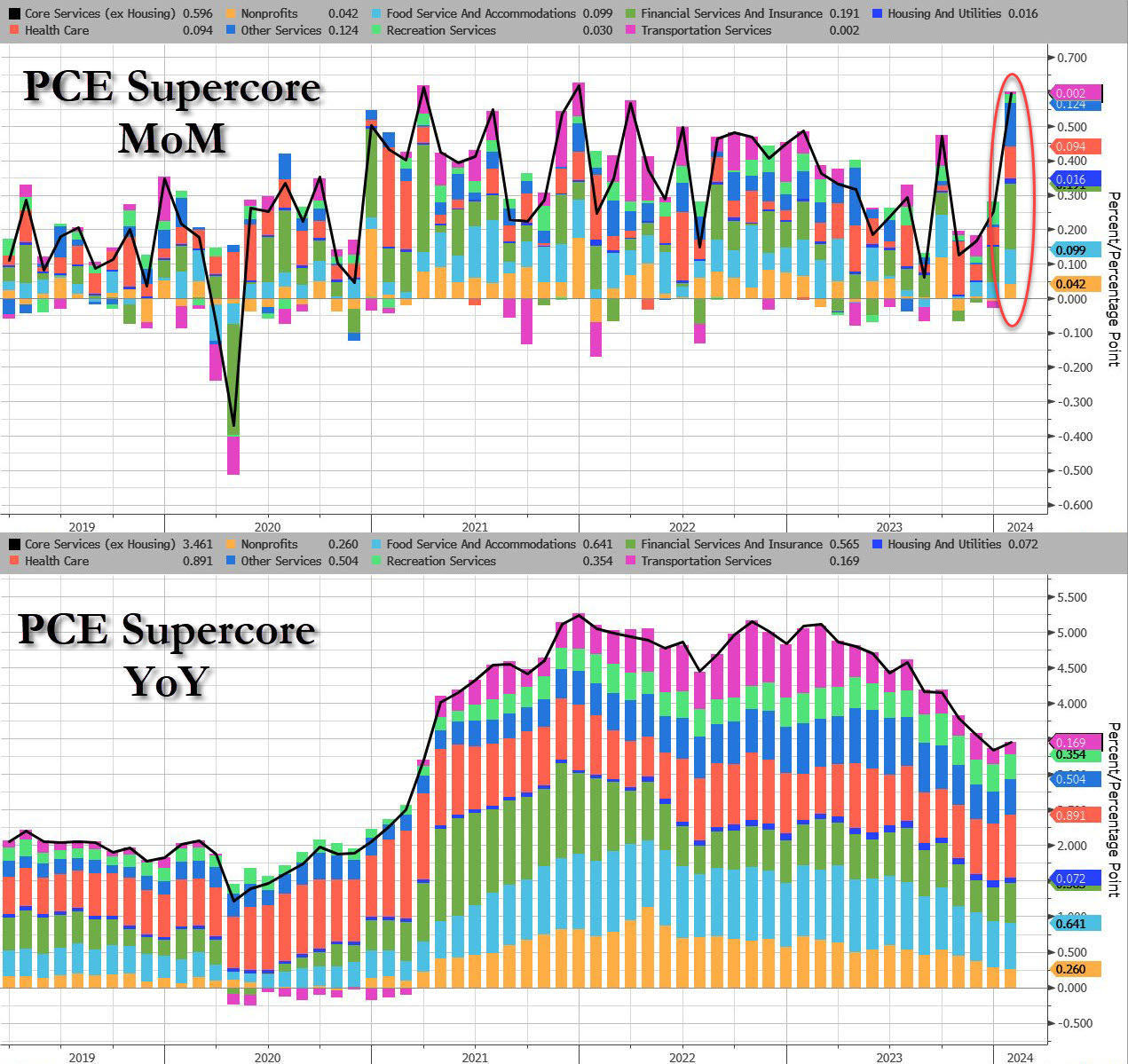Click the light blue 0.099 value tag
Viewport: 1128px width, 1064px height.
1076,250
